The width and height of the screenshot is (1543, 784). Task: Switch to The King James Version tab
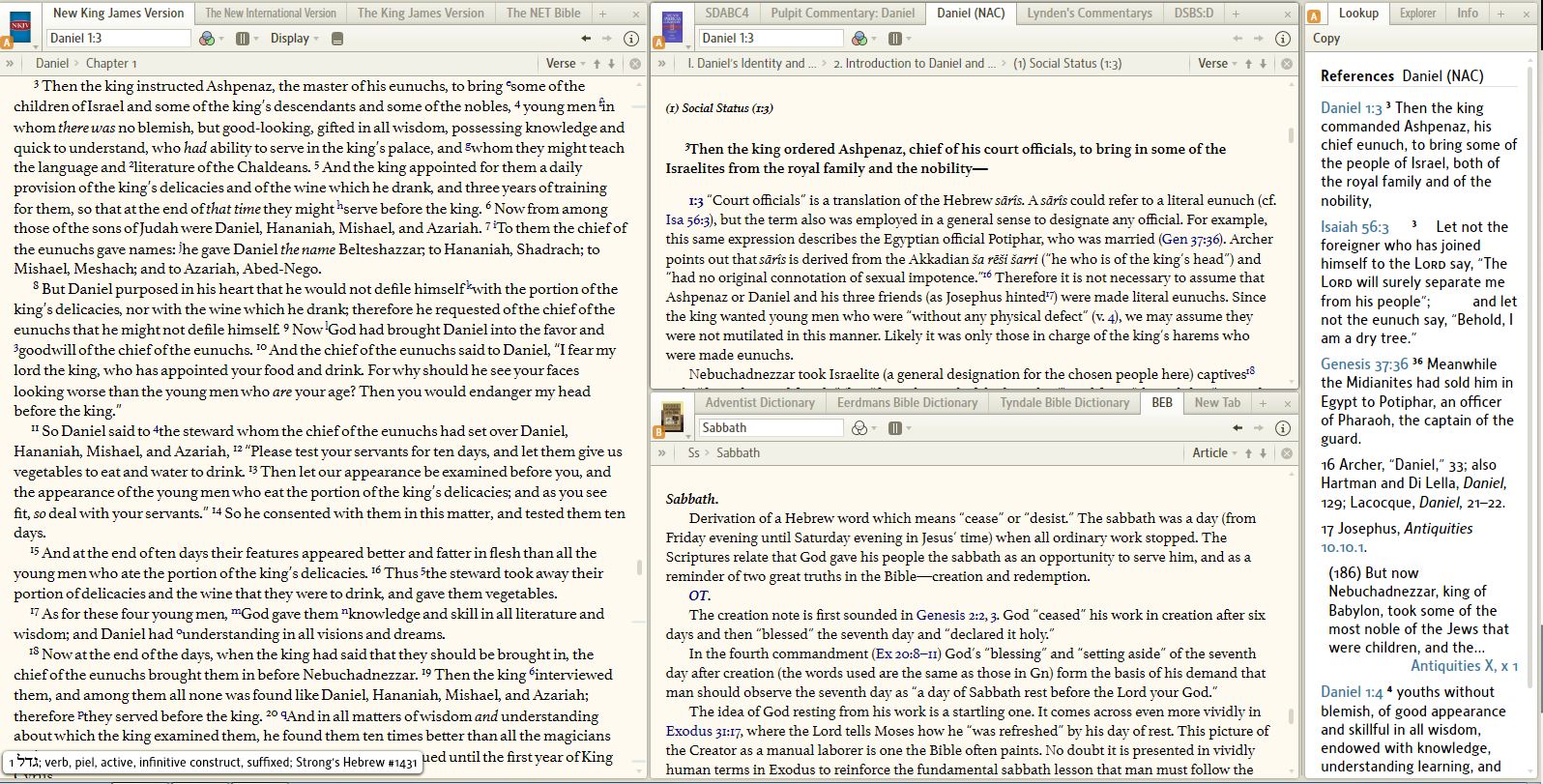[x=421, y=14]
